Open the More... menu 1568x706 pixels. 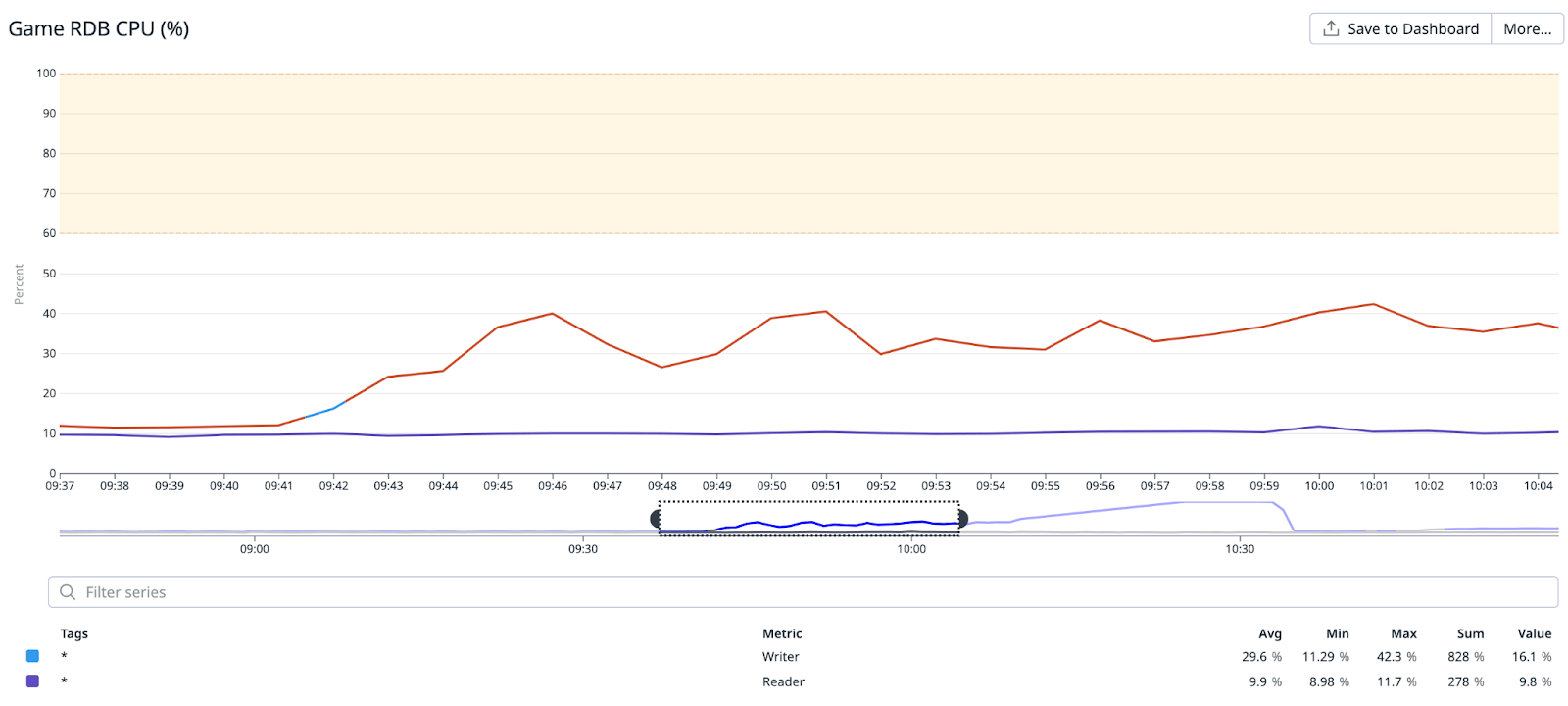click(1528, 29)
